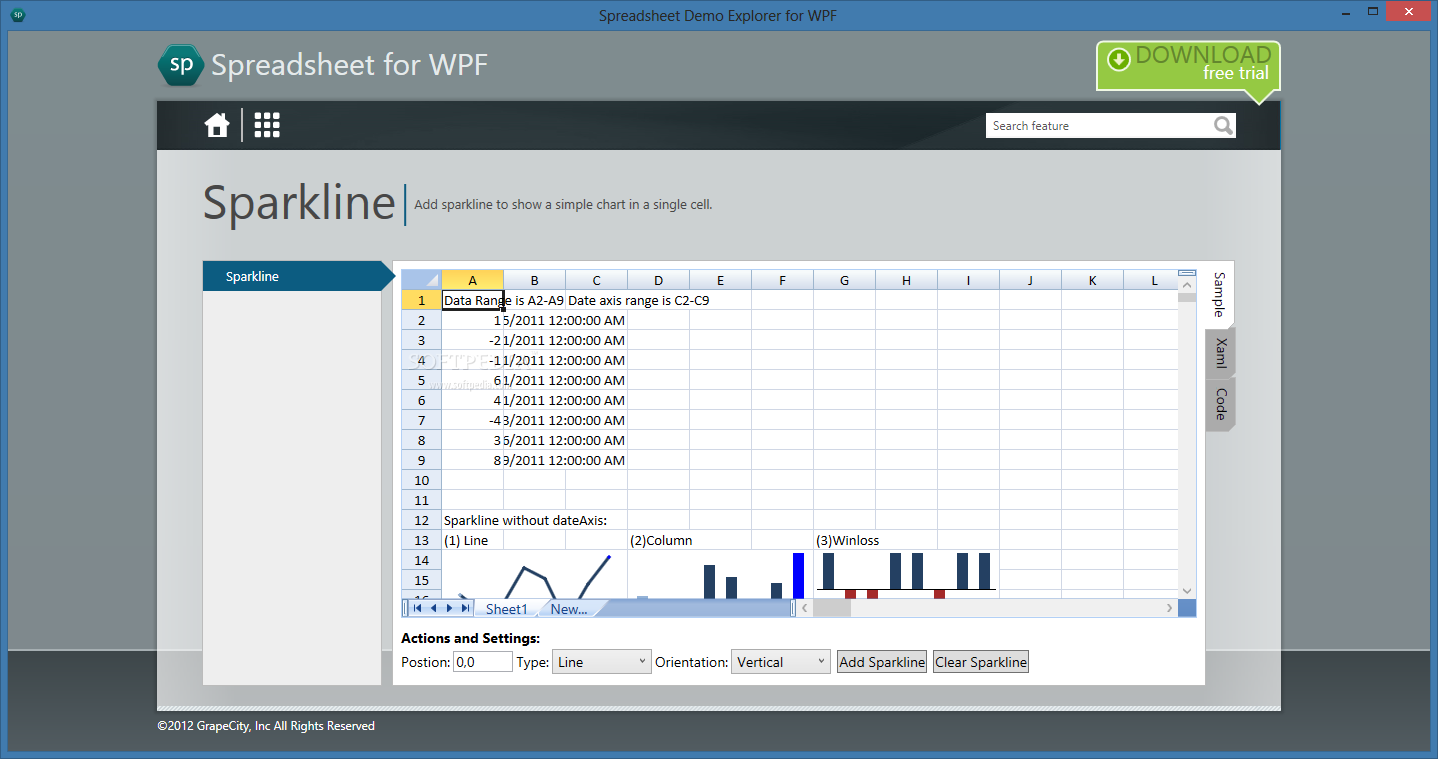
Task: Click the select-all corner of the spreadsheet
Action: point(422,280)
